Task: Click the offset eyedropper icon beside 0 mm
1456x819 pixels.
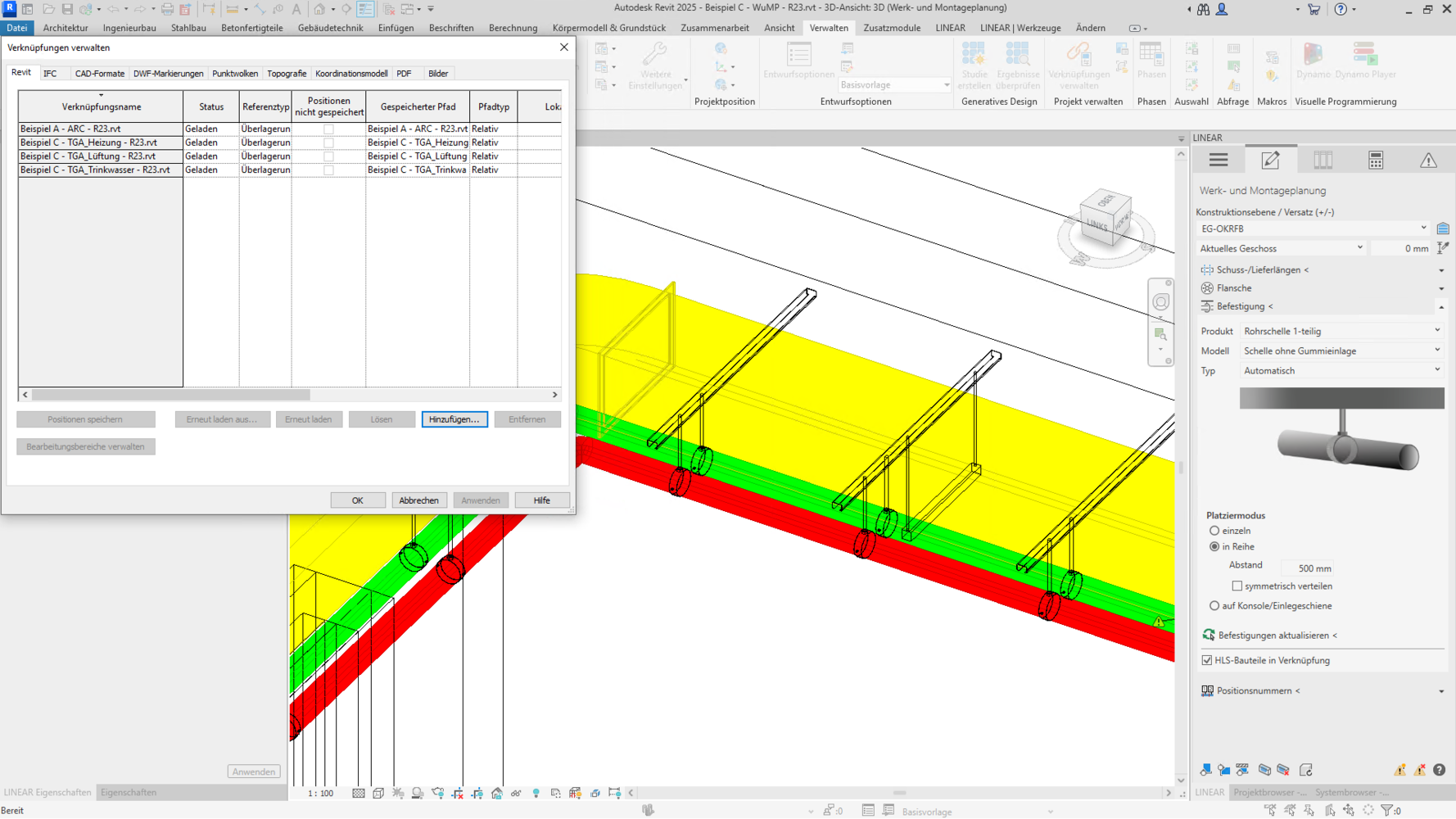Action: coord(1442,248)
